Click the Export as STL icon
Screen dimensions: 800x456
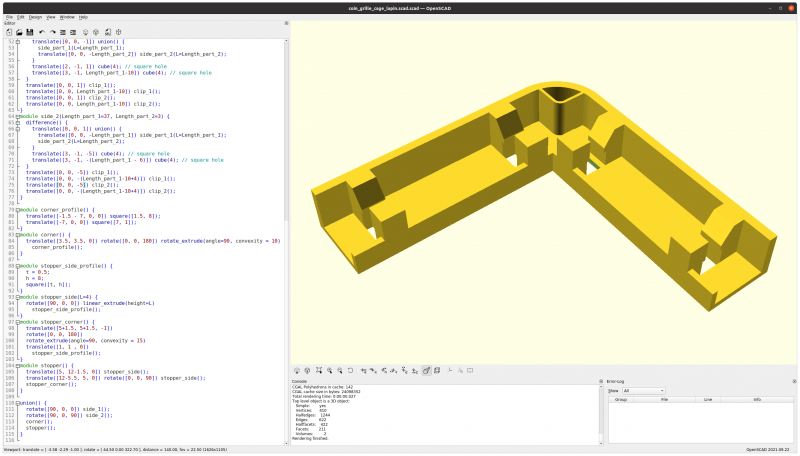click(108, 32)
